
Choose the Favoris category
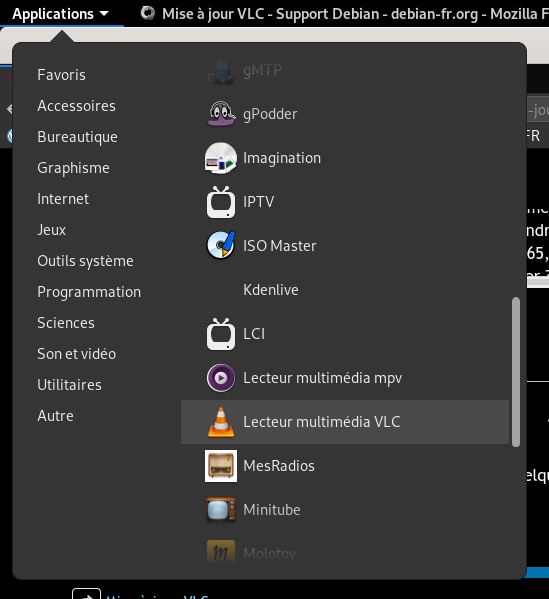(x=62, y=75)
